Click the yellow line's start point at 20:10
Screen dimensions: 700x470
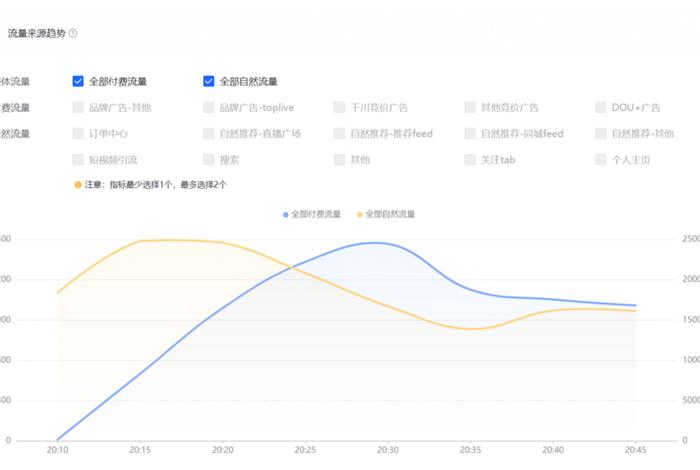58,293
